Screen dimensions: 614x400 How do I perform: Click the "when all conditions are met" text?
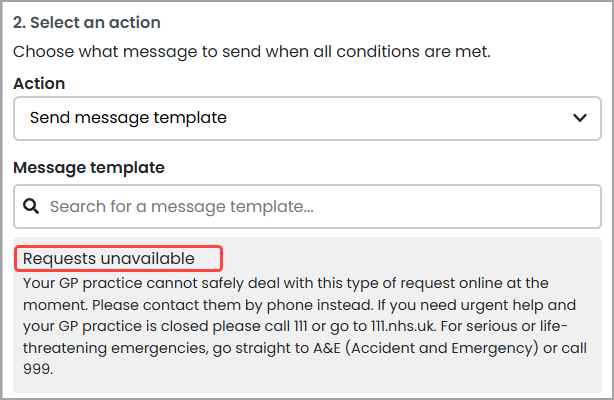(390, 52)
